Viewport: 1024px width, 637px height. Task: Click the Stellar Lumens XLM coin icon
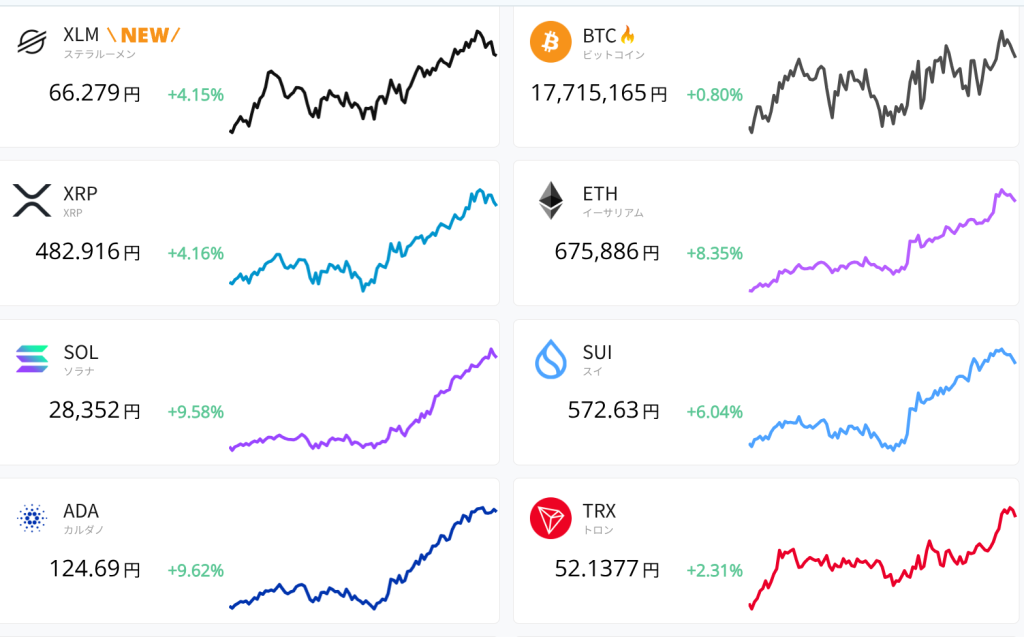coord(32,42)
